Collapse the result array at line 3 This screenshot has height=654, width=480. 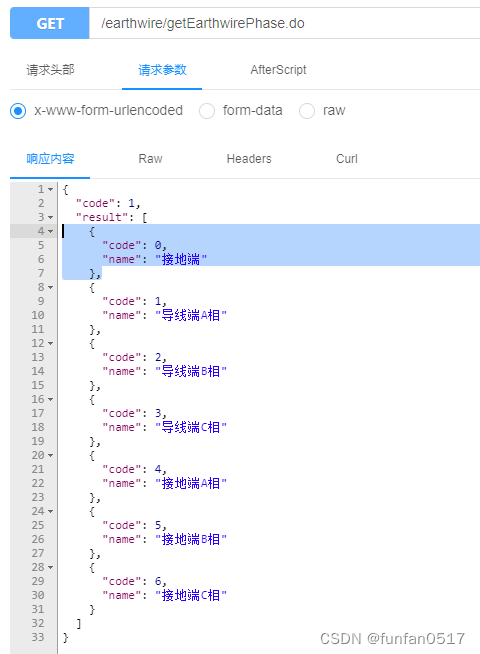[50, 218]
